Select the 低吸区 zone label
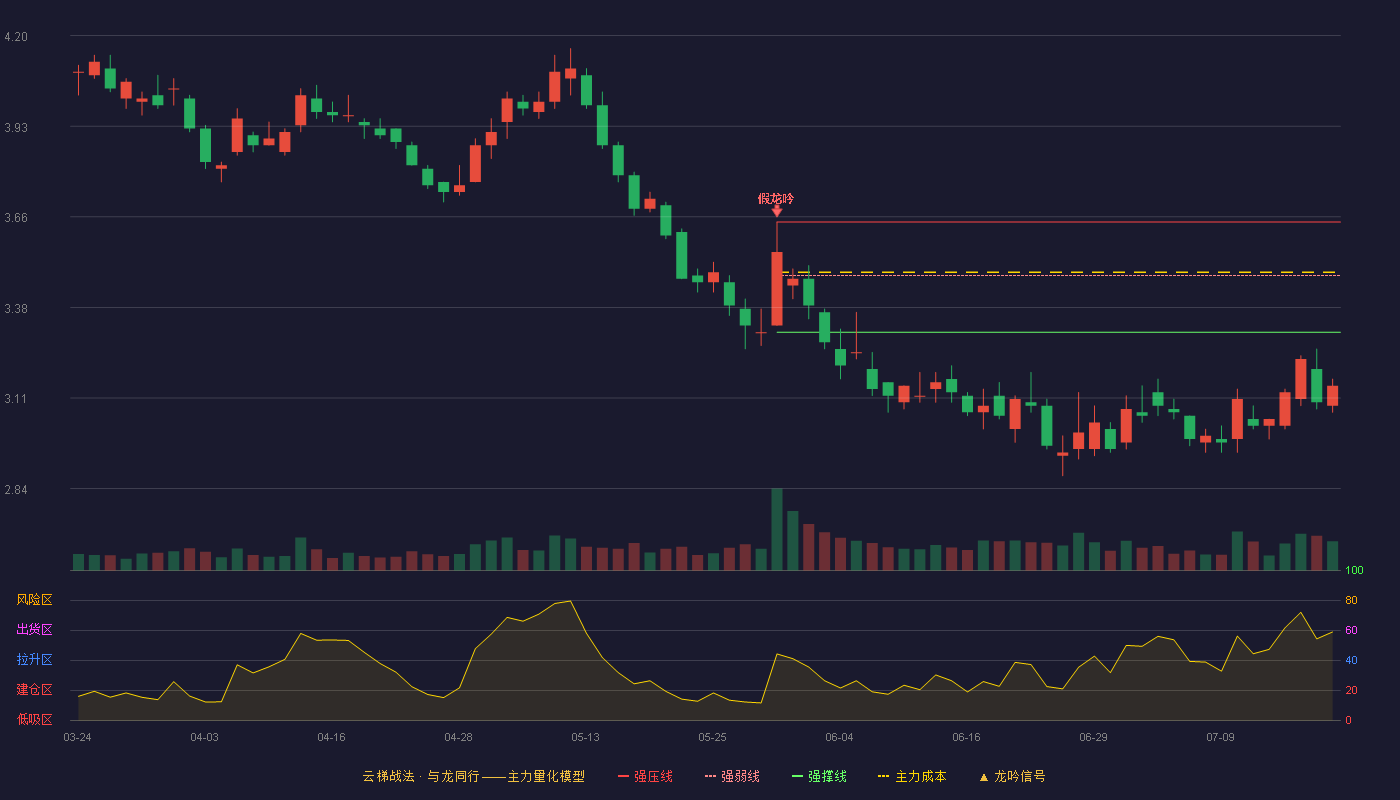1400x800 pixels. click(x=35, y=720)
